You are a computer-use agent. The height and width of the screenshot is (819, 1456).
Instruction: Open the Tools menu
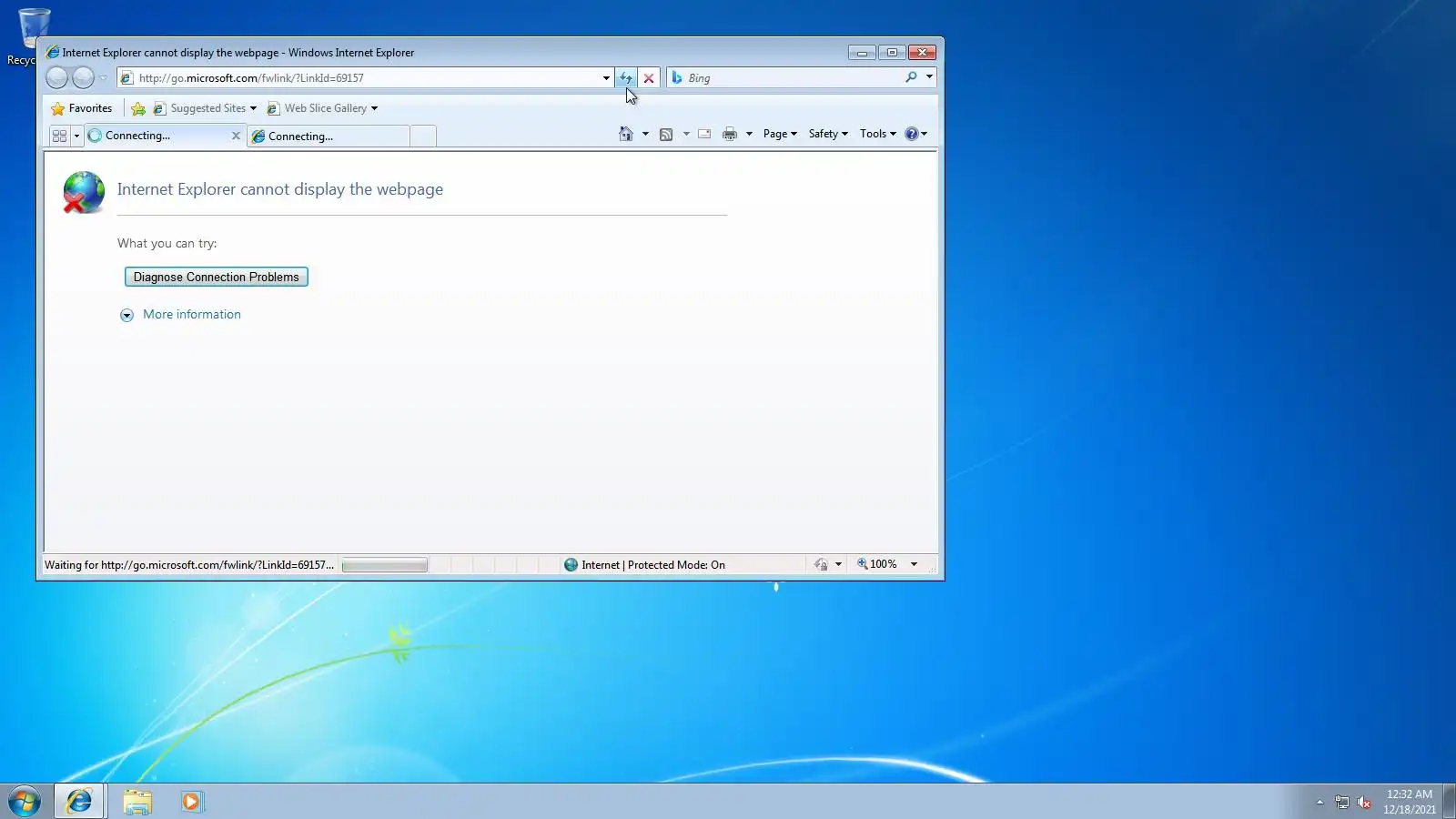point(878,134)
